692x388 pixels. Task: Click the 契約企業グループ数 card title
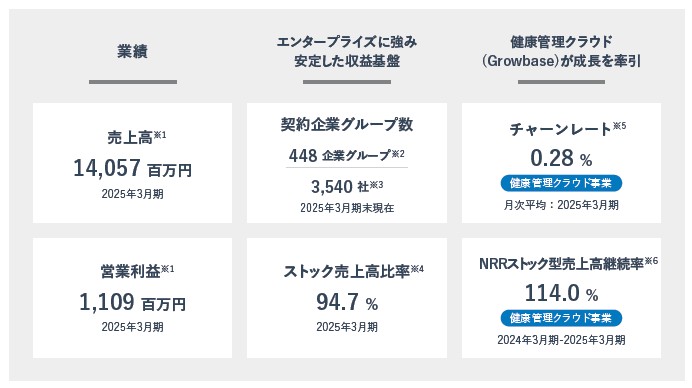347,124
